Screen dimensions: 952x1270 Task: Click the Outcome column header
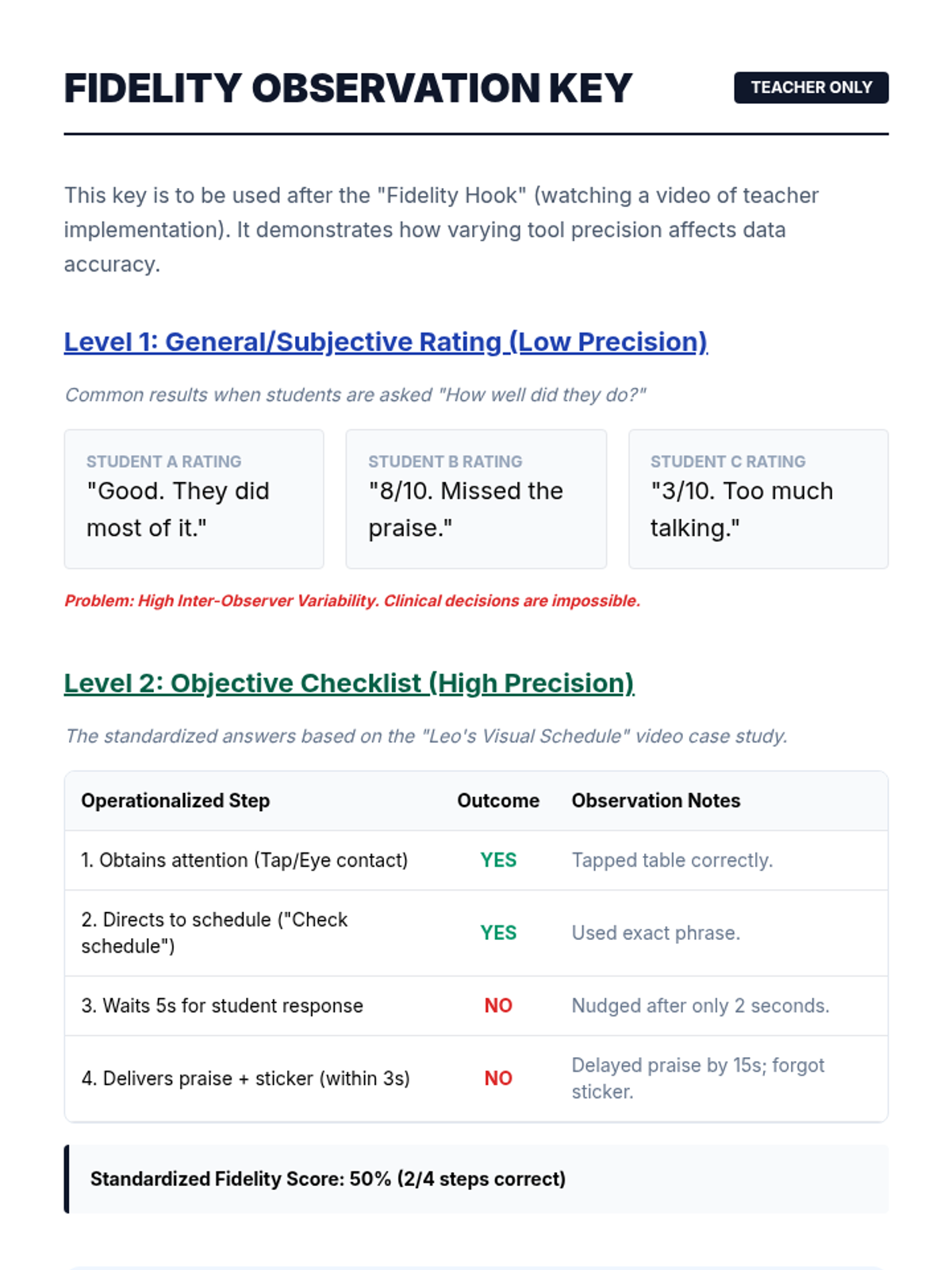click(498, 801)
